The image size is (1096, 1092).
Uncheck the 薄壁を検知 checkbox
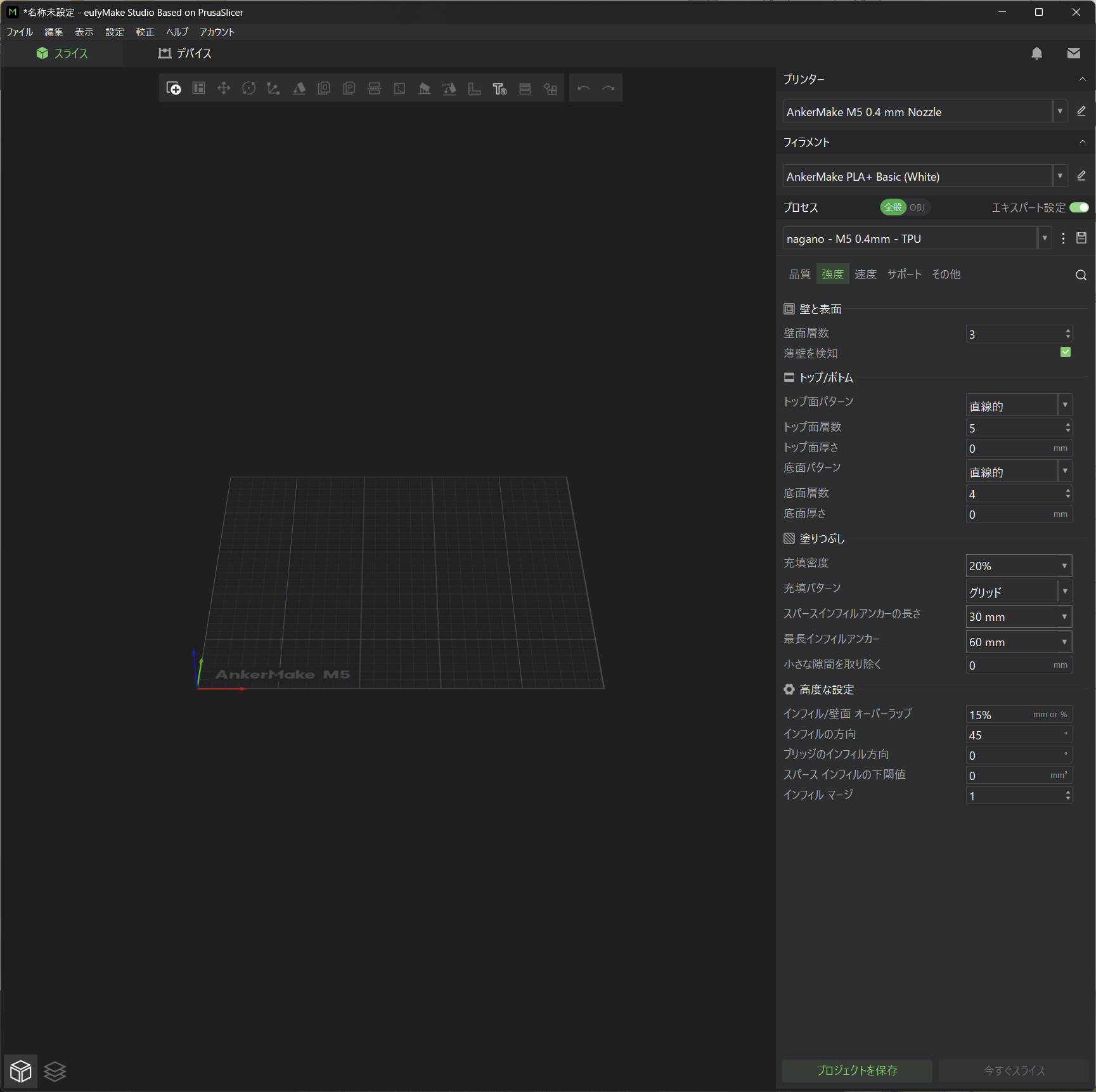point(1065,352)
